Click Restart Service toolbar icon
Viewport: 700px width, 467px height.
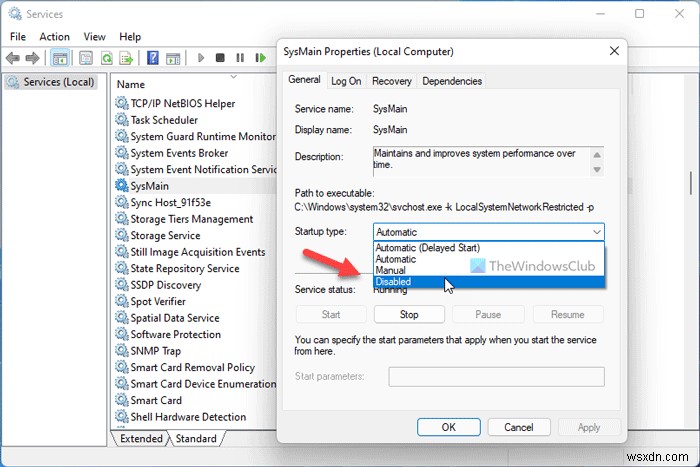pyautogui.click(x=260, y=58)
